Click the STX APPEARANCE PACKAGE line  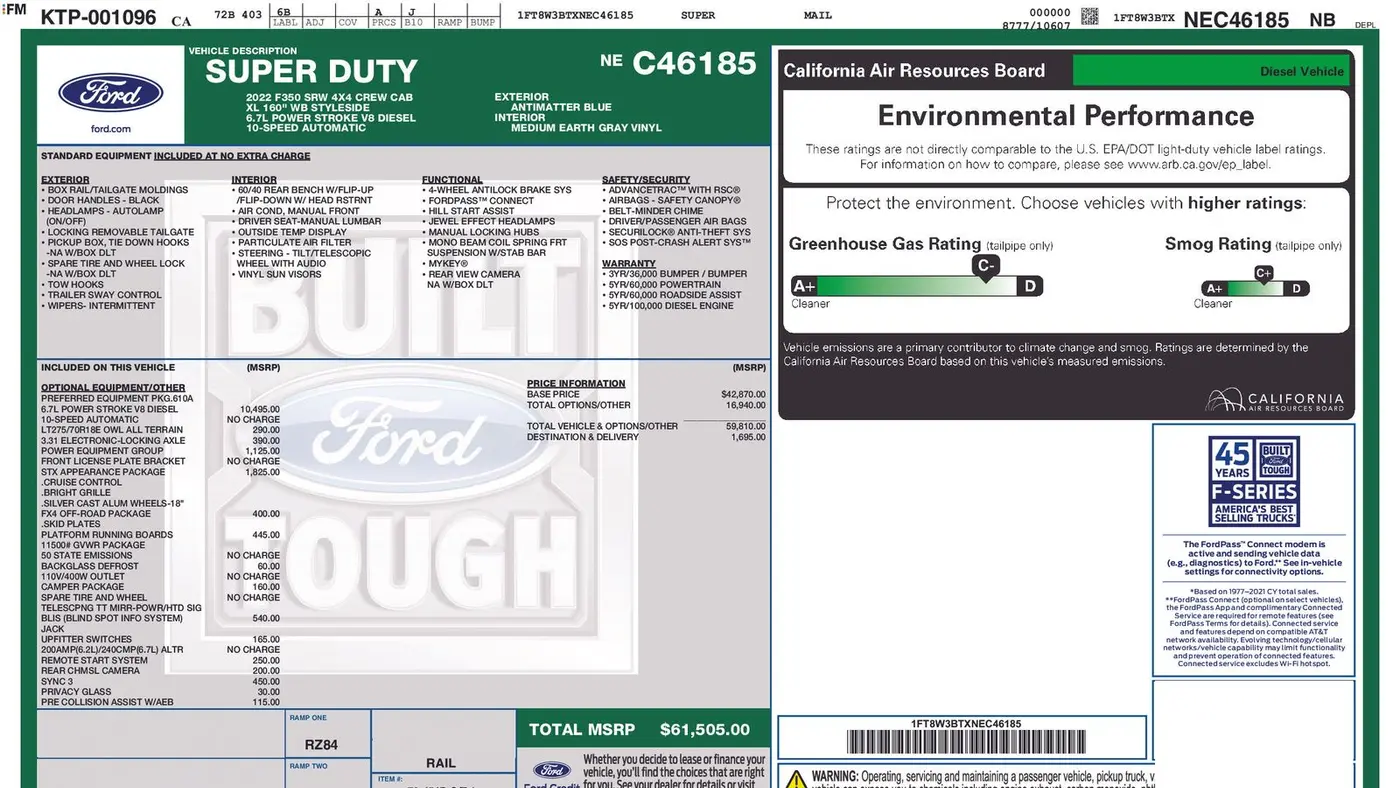pyautogui.click(x=103, y=472)
